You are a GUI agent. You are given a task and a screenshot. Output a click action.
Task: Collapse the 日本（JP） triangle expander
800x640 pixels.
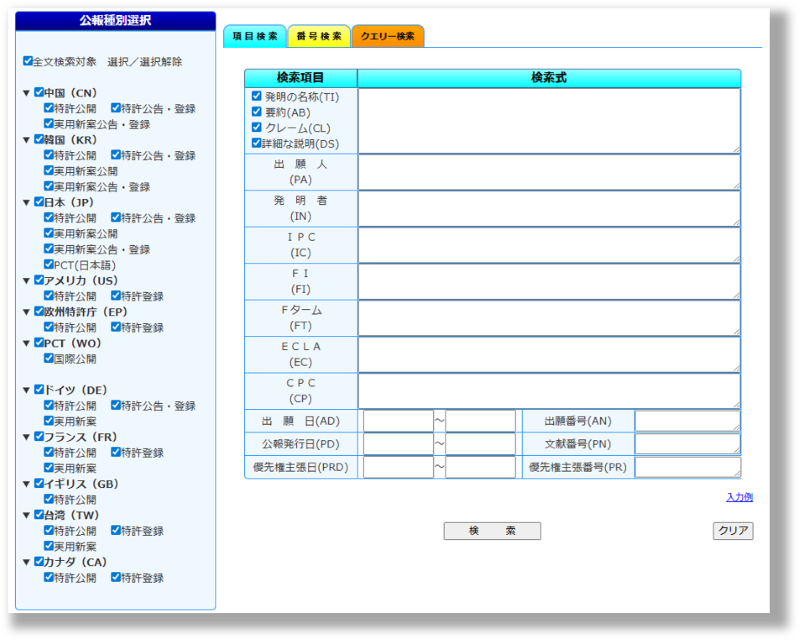click(x=26, y=202)
